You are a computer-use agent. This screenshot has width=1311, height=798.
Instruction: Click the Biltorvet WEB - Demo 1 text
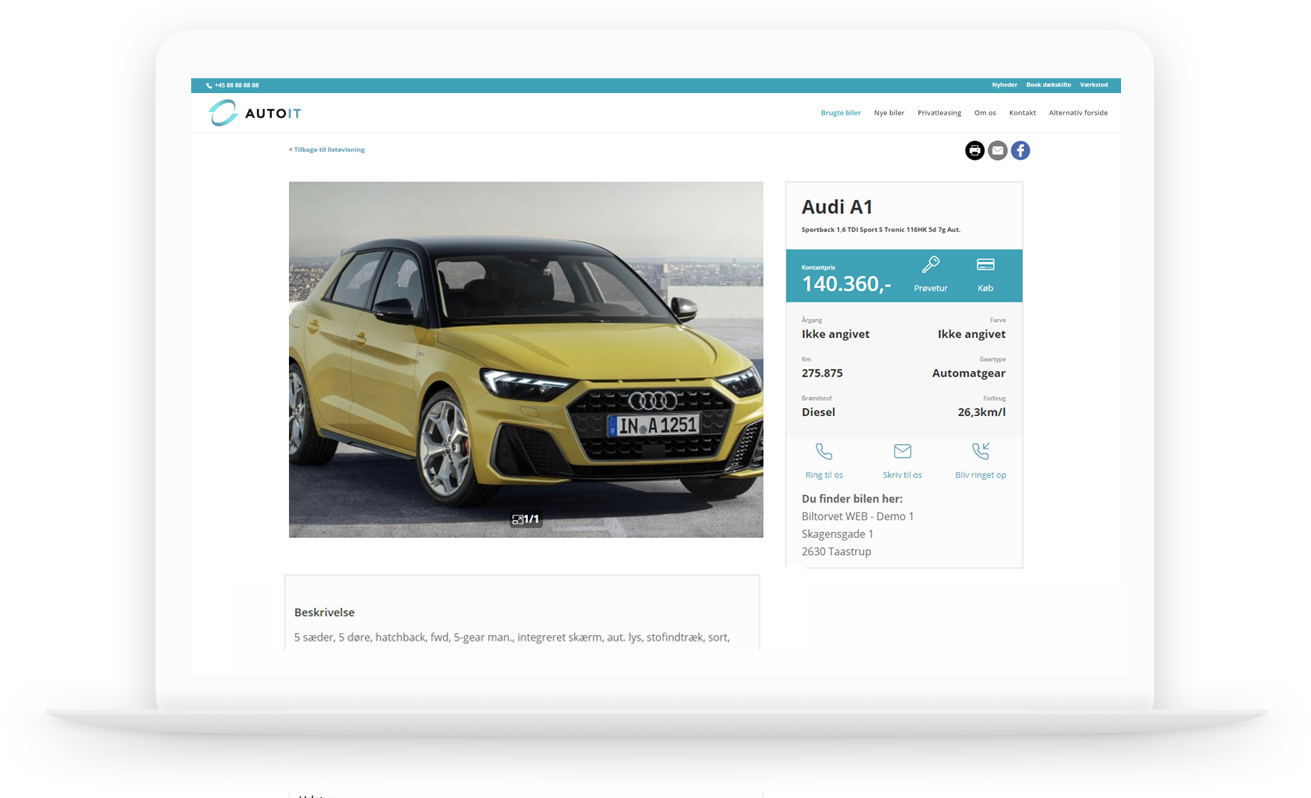click(857, 517)
